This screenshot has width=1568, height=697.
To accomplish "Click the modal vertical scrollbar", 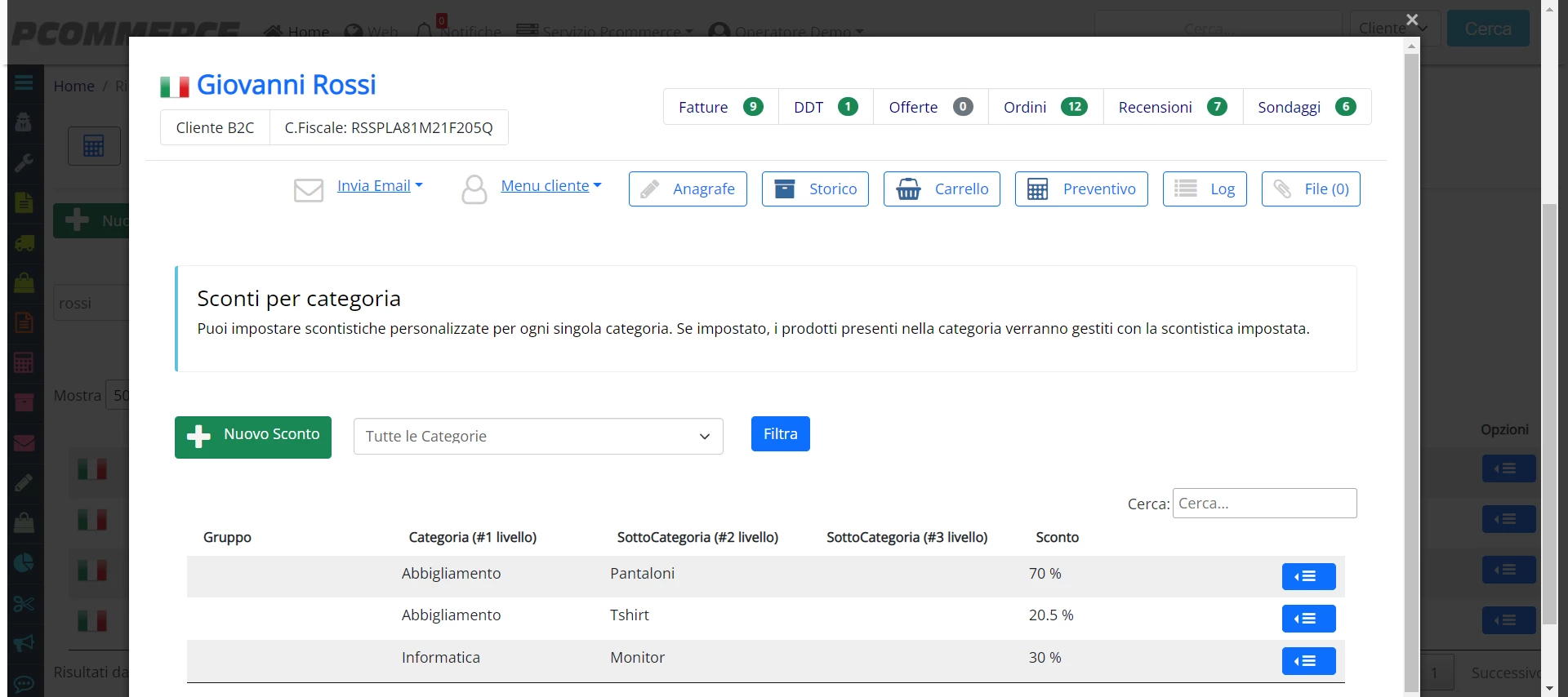I will (x=1411, y=371).
